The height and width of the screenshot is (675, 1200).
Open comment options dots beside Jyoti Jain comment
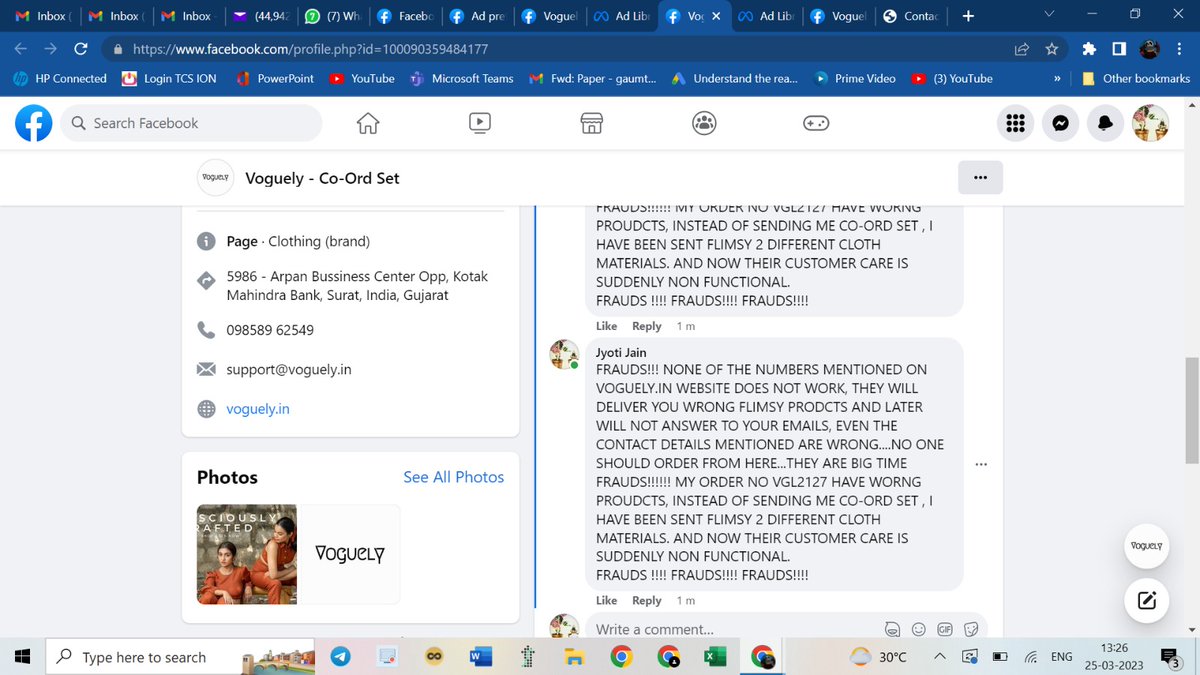coord(981,464)
